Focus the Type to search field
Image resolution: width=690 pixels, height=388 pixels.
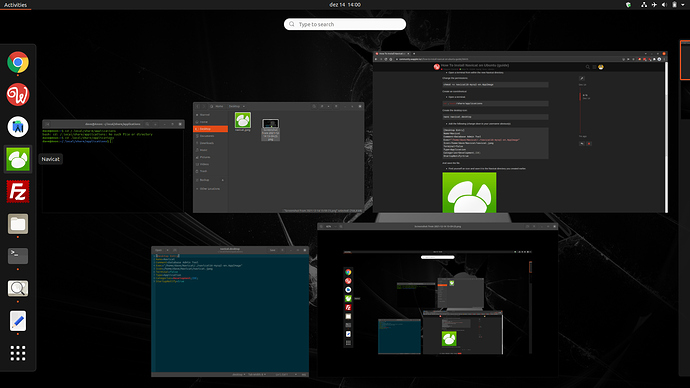[x=345, y=24]
